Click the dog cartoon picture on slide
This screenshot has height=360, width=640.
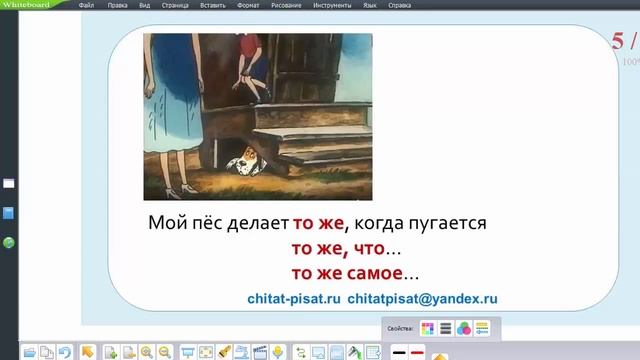258,117
